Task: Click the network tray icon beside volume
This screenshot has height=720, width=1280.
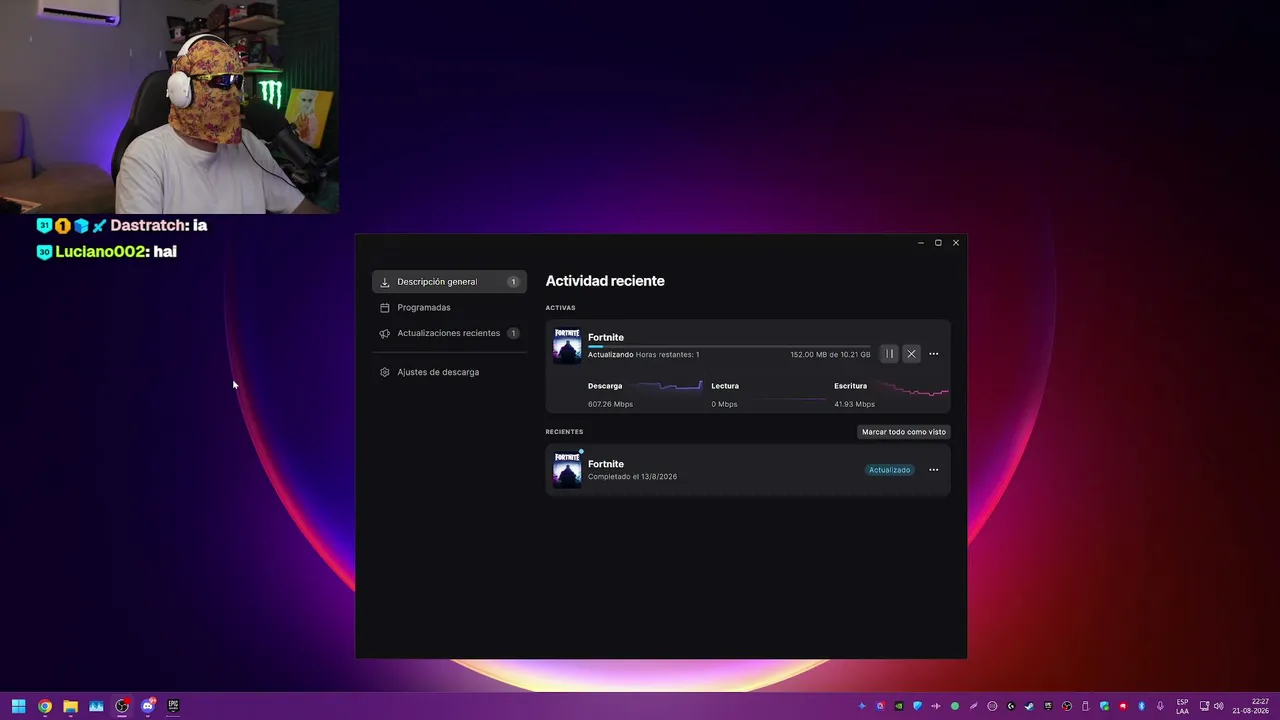Action: (x=1204, y=706)
